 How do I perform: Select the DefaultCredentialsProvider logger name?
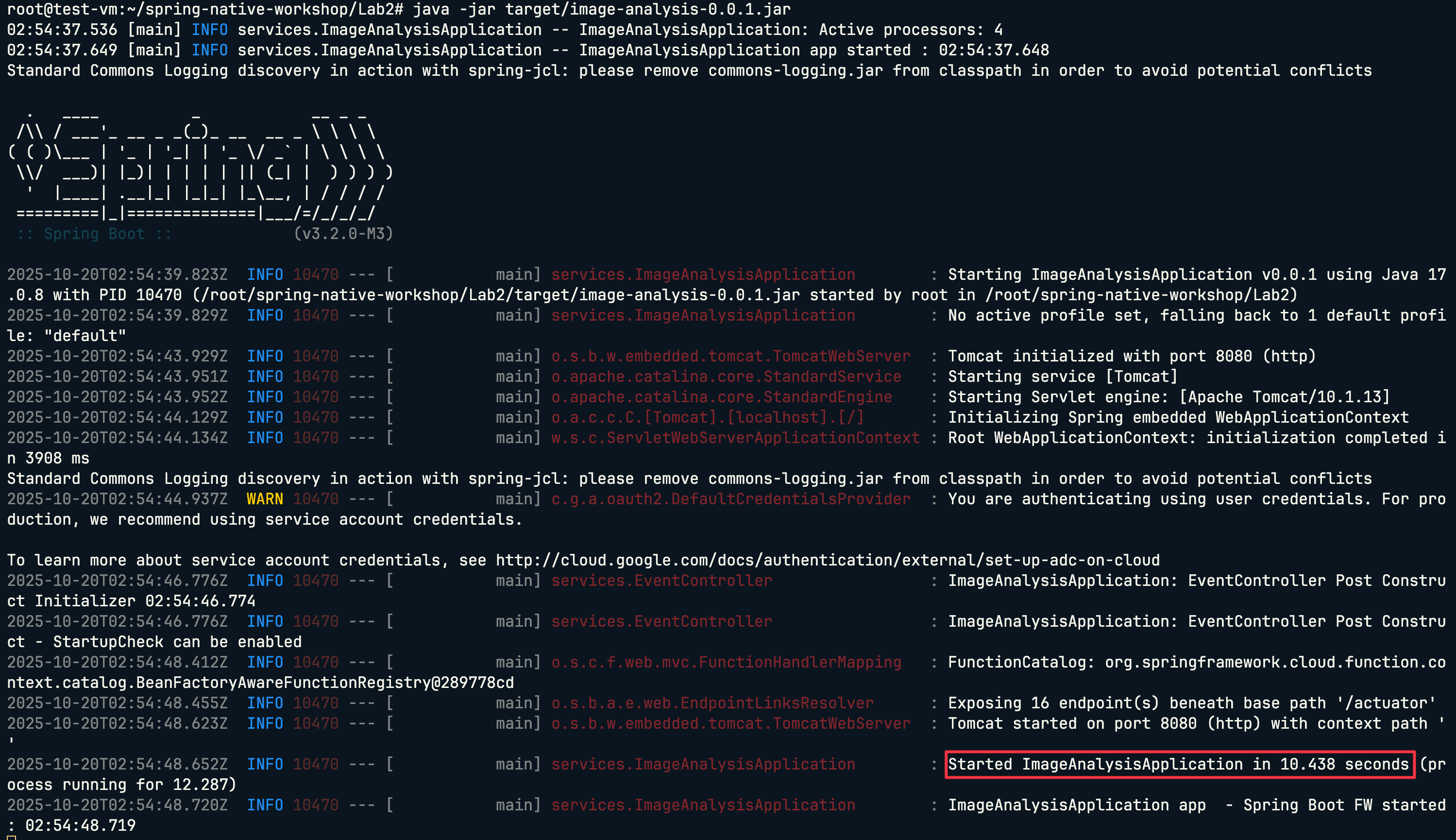coord(730,499)
